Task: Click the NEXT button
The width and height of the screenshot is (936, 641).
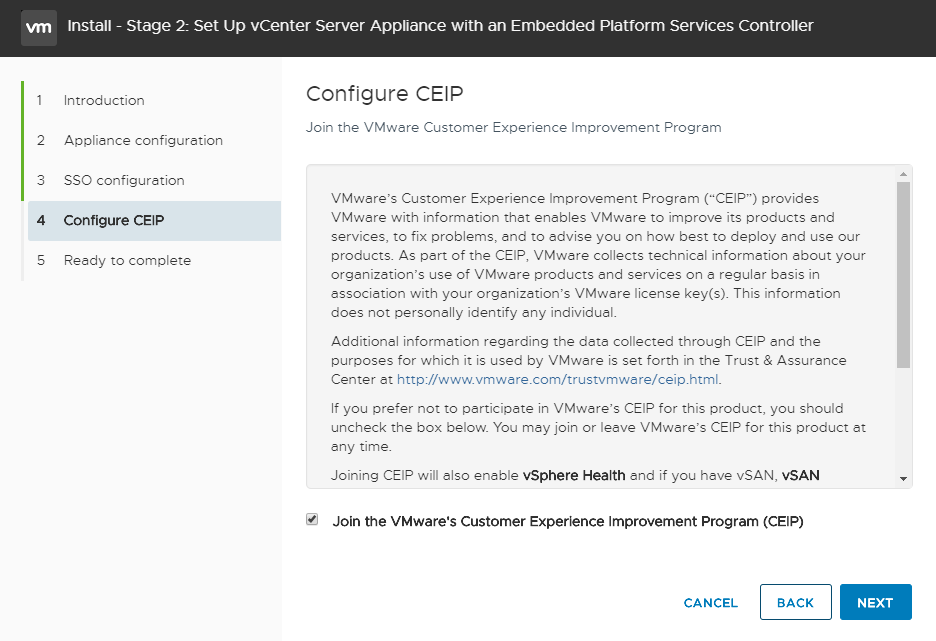Action: pyautogui.click(x=876, y=602)
